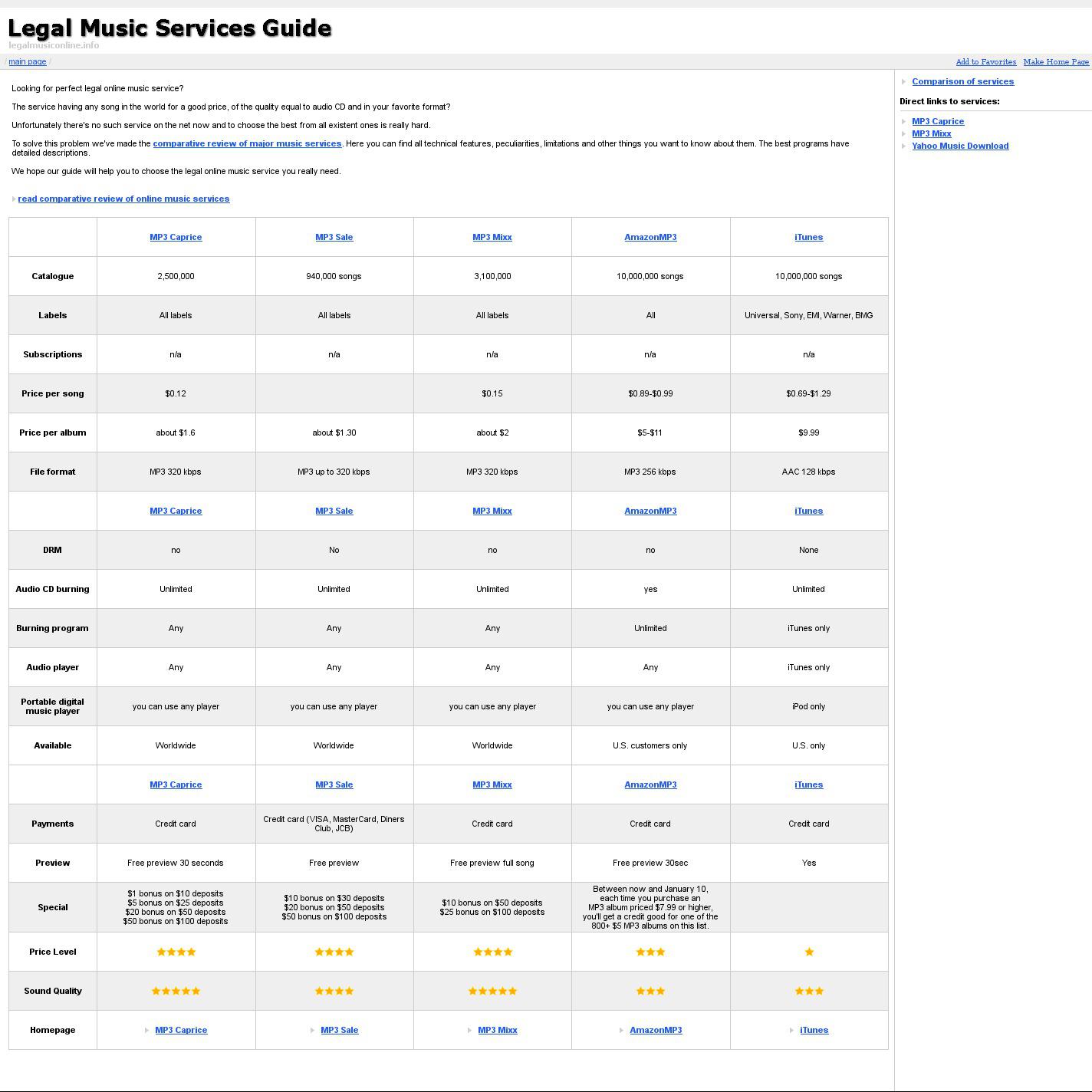Click Add to Favorites link
The image size is (1092, 1092).
point(985,62)
